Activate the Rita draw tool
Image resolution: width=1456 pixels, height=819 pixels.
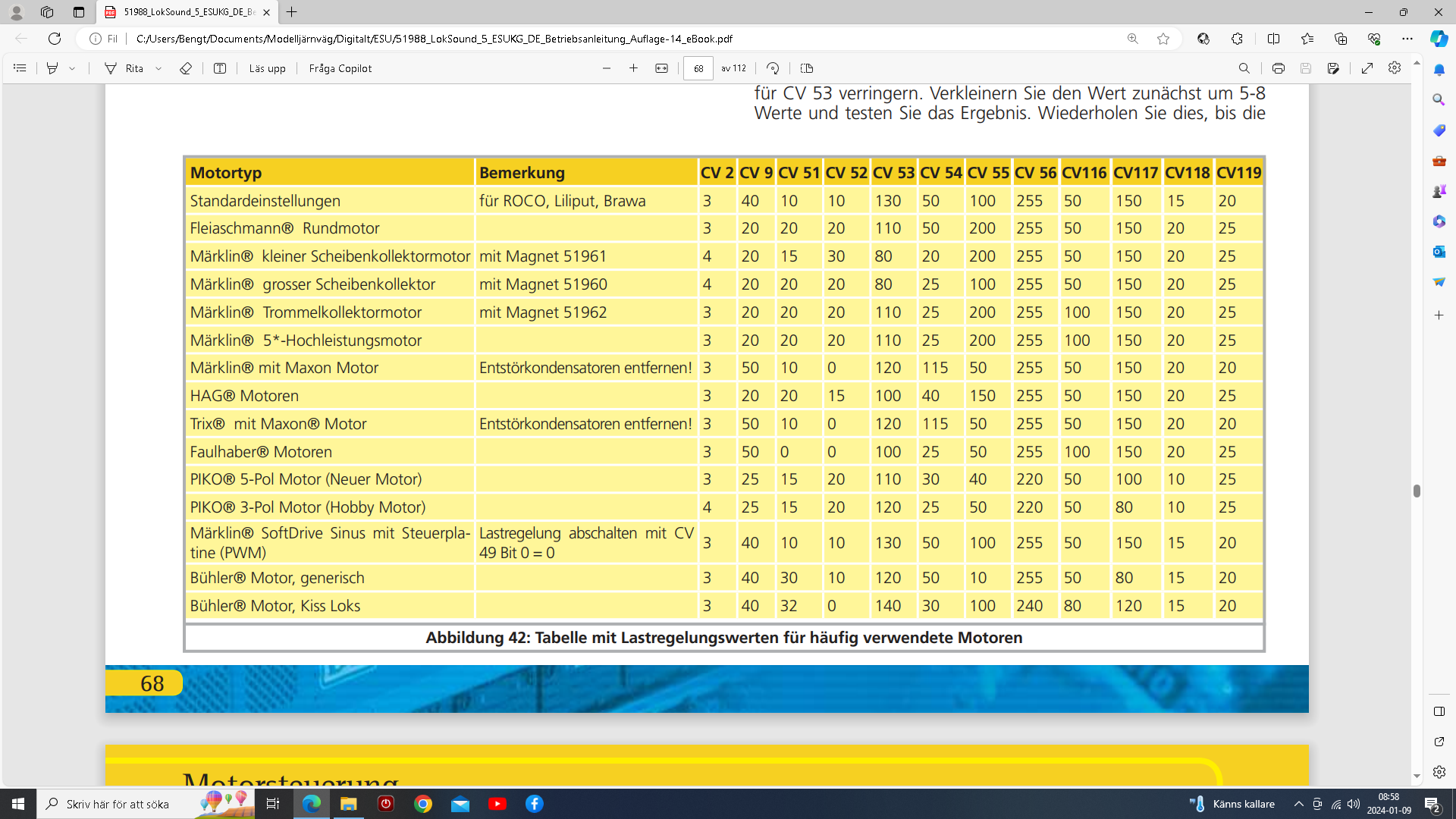(x=124, y=68)
